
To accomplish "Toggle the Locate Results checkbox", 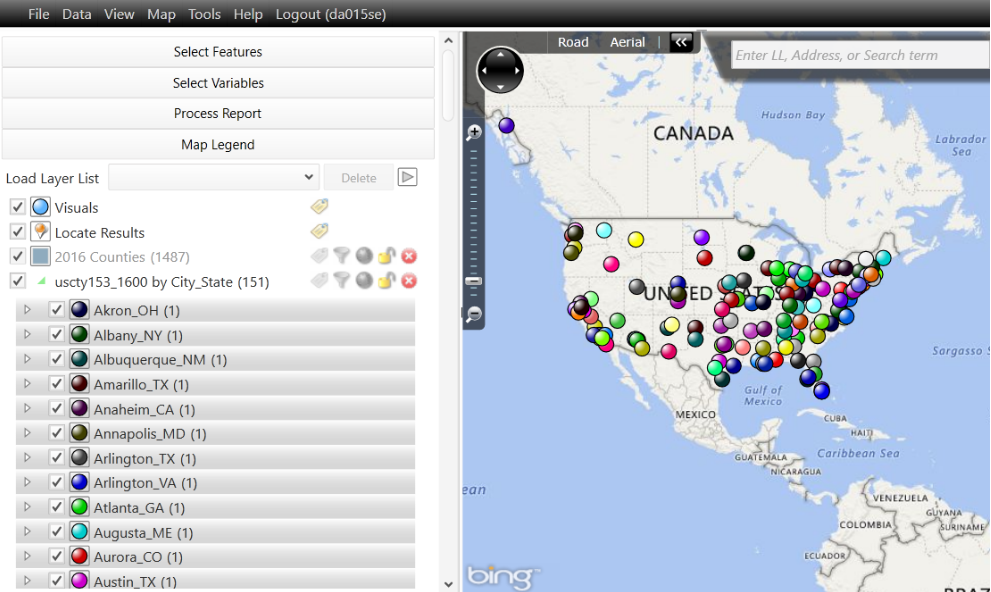I will coord(18,231).
